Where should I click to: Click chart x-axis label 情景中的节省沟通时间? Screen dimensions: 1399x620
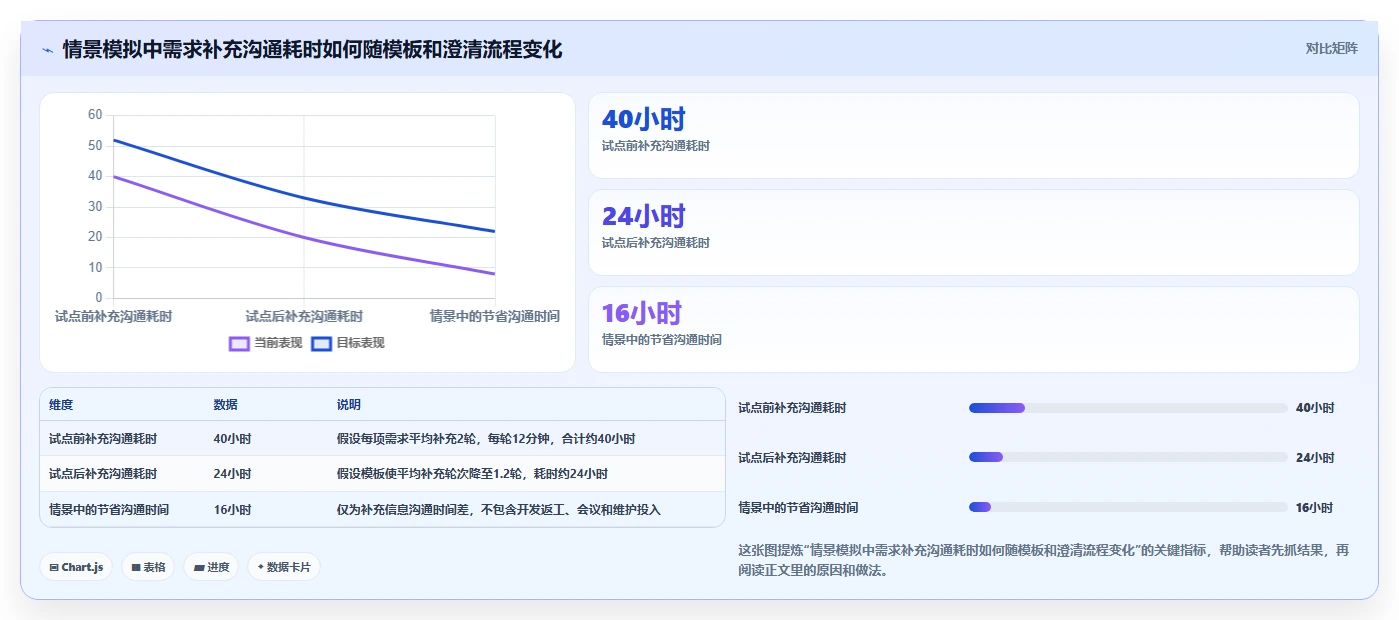[494, 316]
